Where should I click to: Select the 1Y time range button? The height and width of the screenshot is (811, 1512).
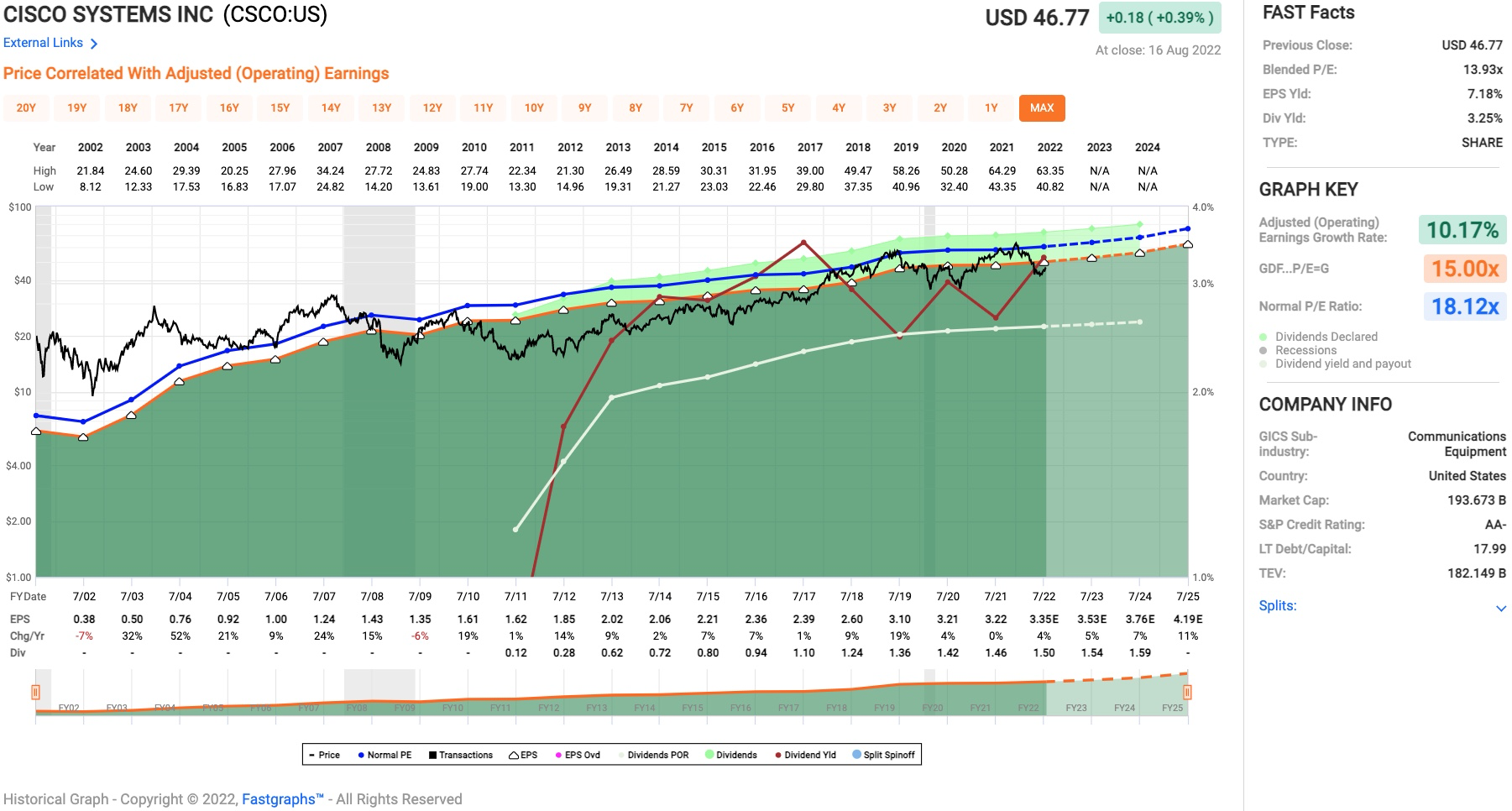pyautogui.click(x=991, y=107)
